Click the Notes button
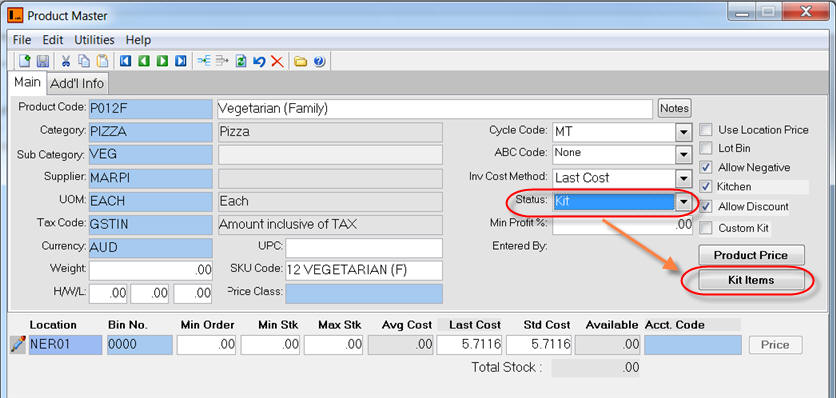The width and height of the screenshot is (836, 398). click(x=674, y=108)
